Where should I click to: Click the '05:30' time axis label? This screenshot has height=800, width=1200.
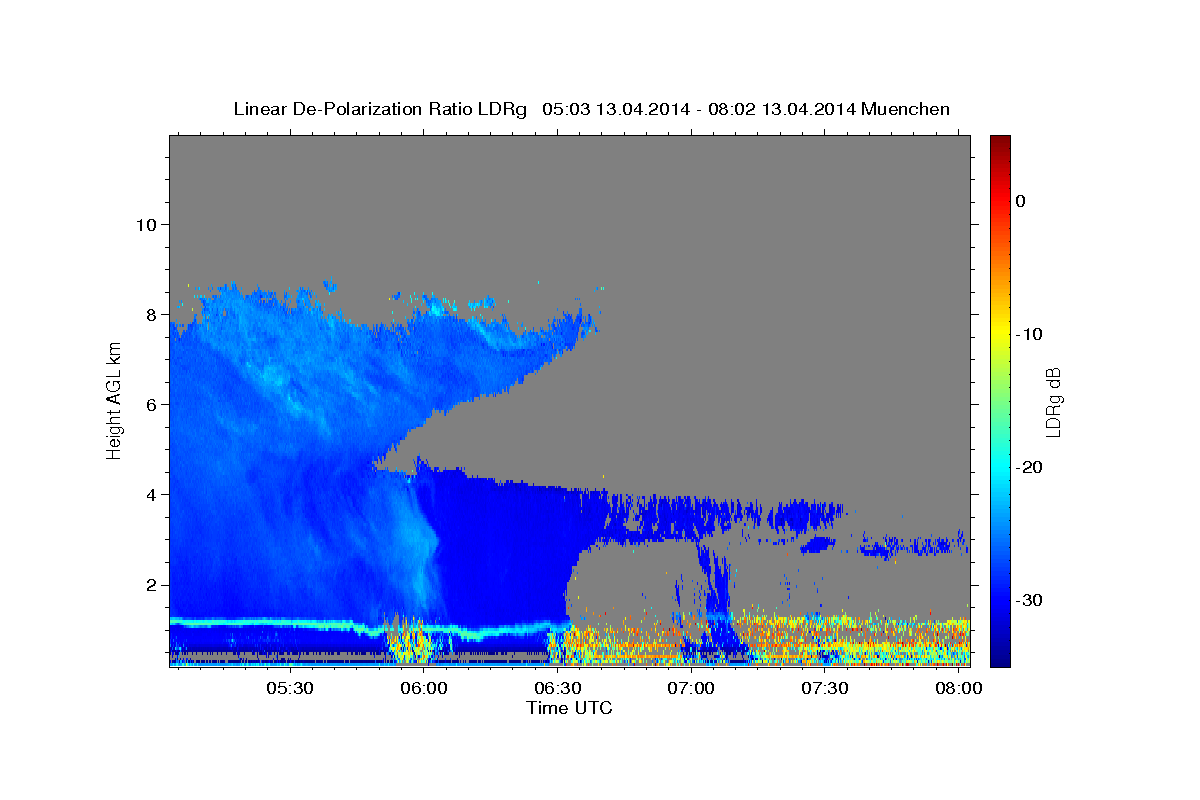pyautogui.click(x=290, y=689)
